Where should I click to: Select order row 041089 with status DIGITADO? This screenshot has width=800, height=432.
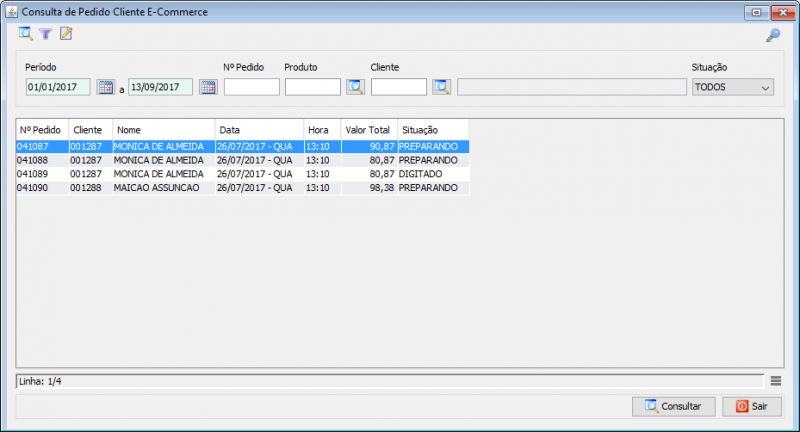[160, 174]
